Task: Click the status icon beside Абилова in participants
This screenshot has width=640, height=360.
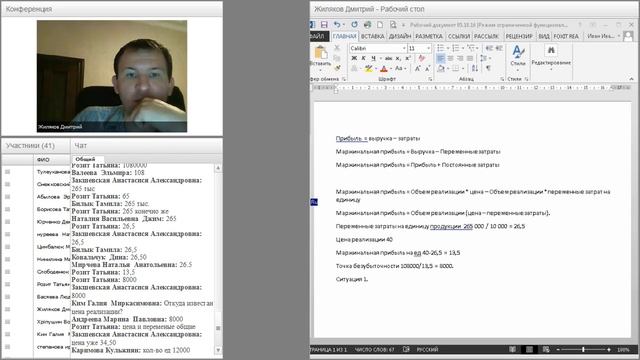Action: click(7, 197)
